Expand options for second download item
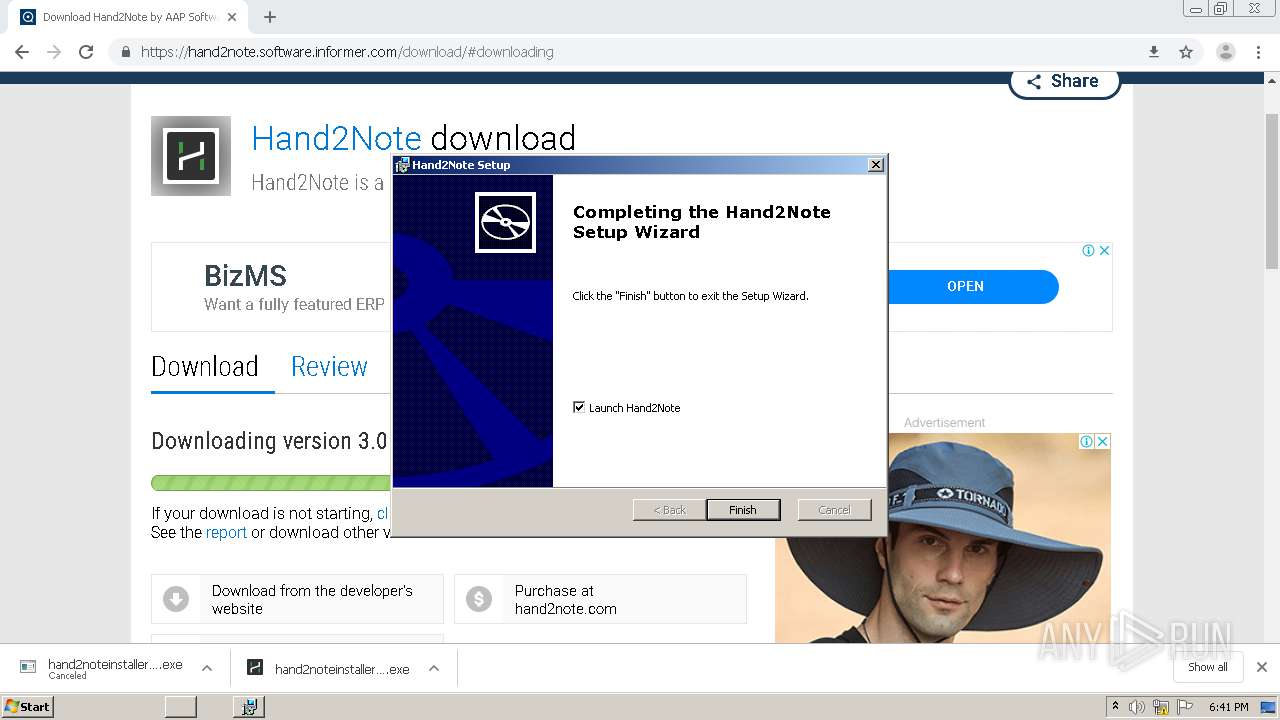The image size is (1280, 720). 434,669
